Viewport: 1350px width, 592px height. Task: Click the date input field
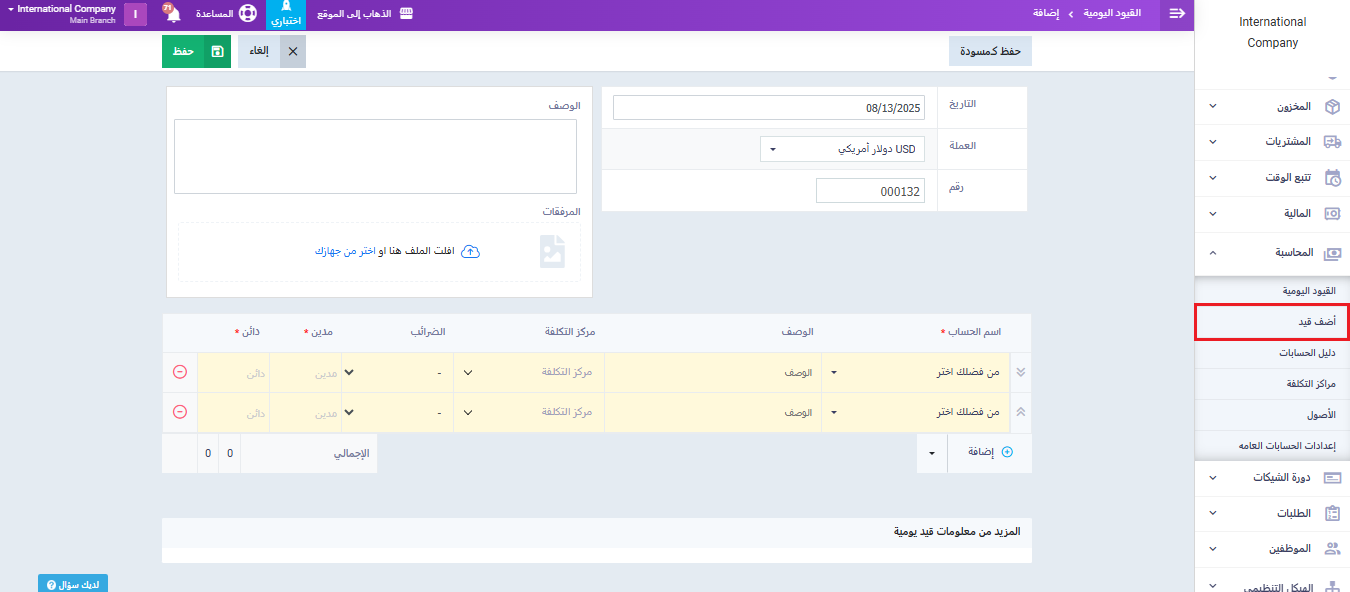click(x=768, y=108)
